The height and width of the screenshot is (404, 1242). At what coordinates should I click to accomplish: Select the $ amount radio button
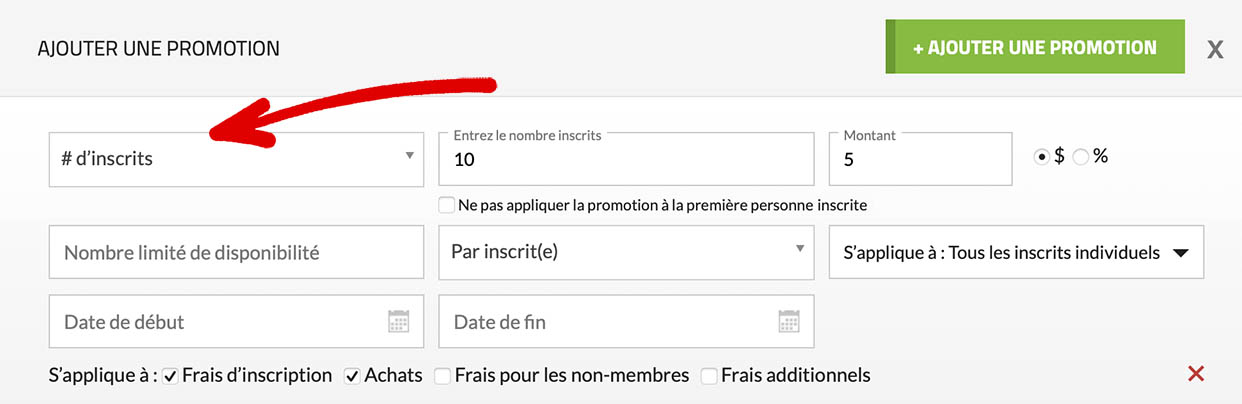1042,157
